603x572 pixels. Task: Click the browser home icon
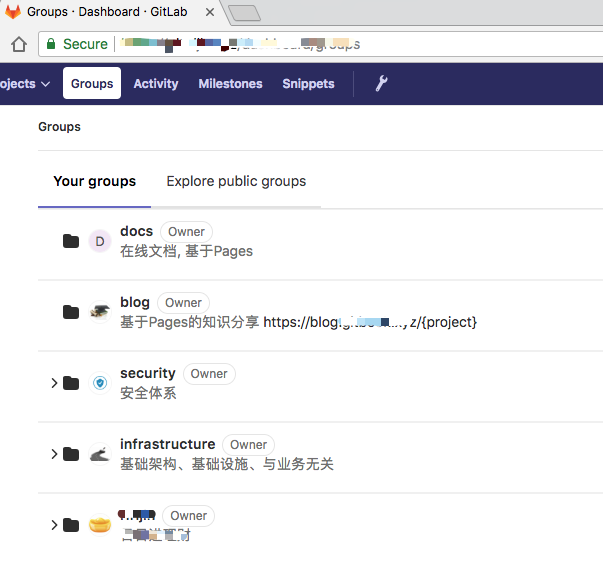18,44
